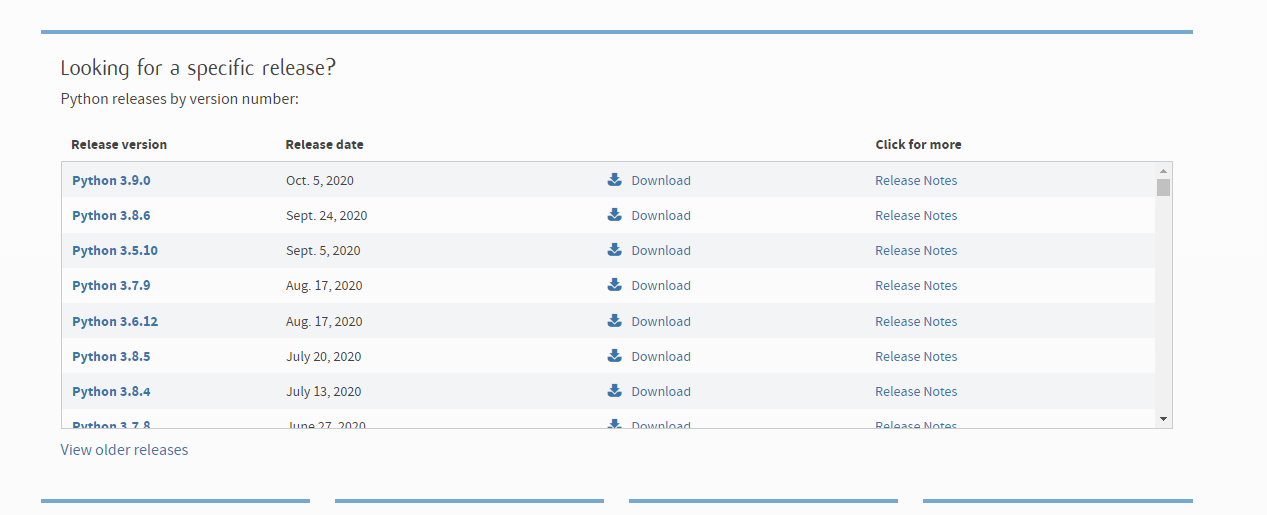Click download icon for Python 3.5.10
1267x515 pixels.
tap(615, 250)
